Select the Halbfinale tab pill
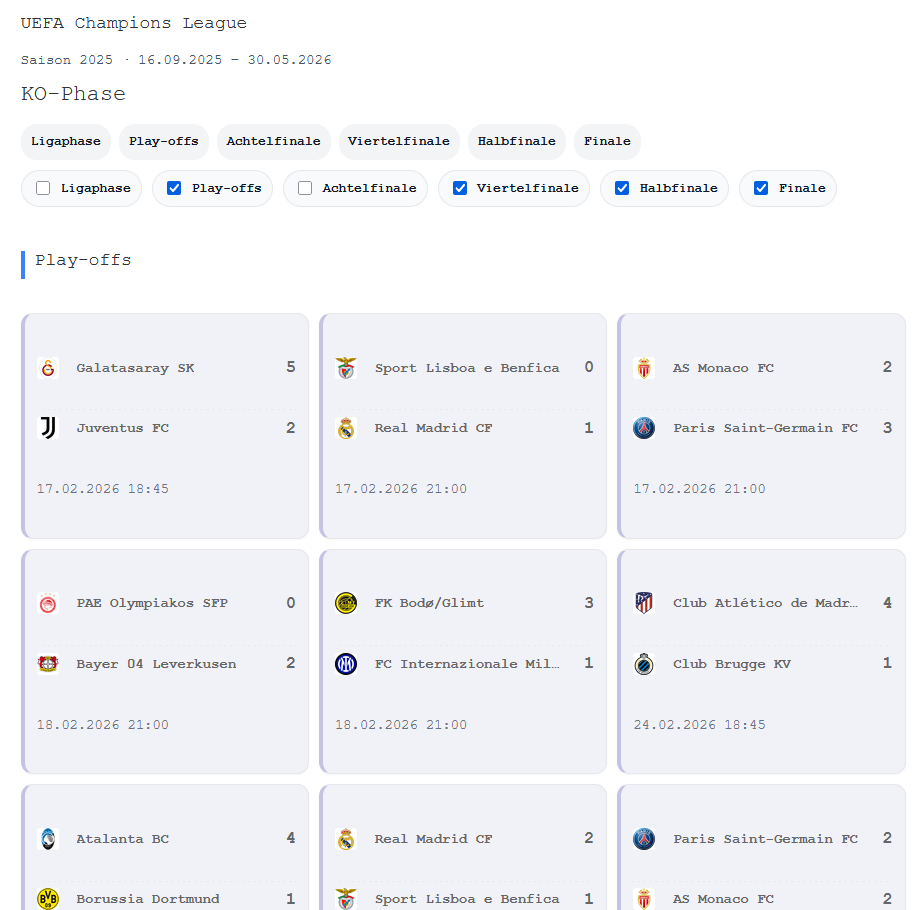Viewport: 914px width, 910px height. (x=516, y=142)
